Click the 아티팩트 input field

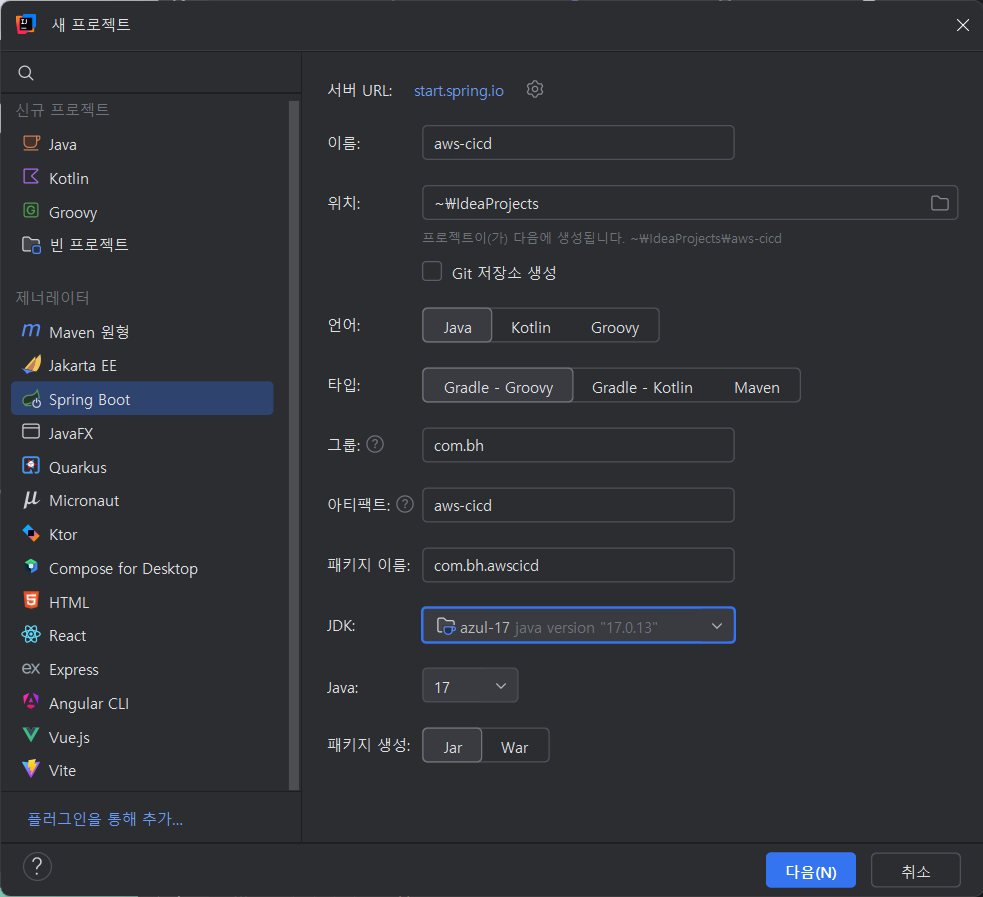pyautogui.click(x=578, y=505)
